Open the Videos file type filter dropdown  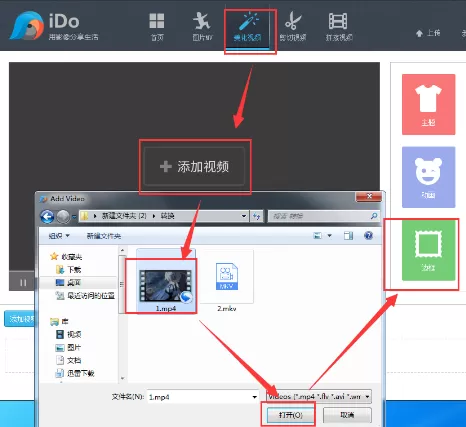pyautogui.click(x=319, y=397)
